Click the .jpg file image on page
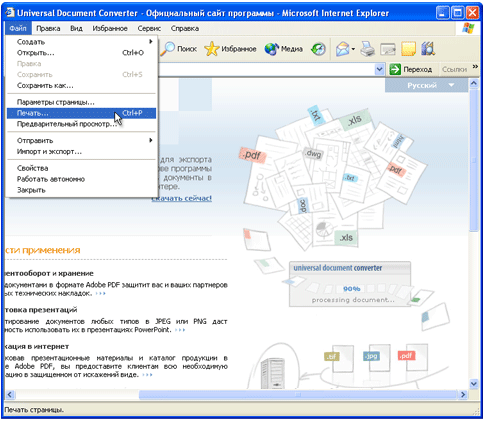The image size is (484, 422). [377, 358]
